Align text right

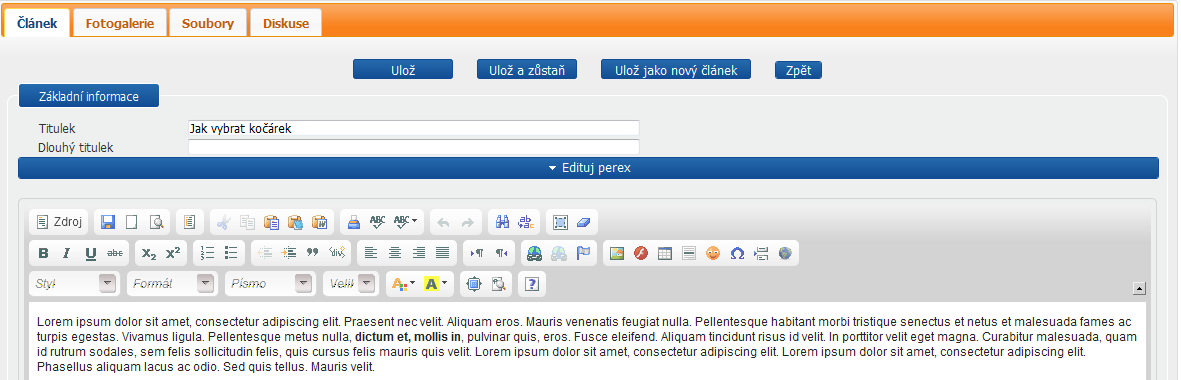point(419,254)
